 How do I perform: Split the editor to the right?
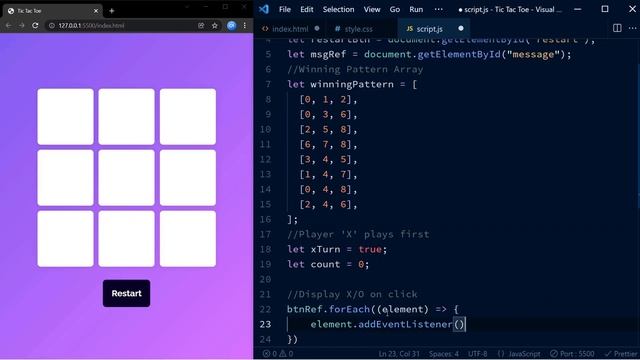[x=617, y=28]
